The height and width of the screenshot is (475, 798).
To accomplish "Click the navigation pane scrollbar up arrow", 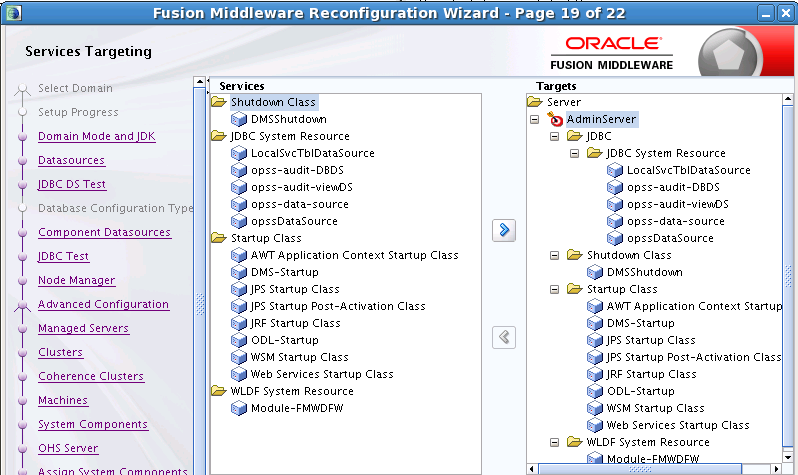I will click(x=200, y=82).
